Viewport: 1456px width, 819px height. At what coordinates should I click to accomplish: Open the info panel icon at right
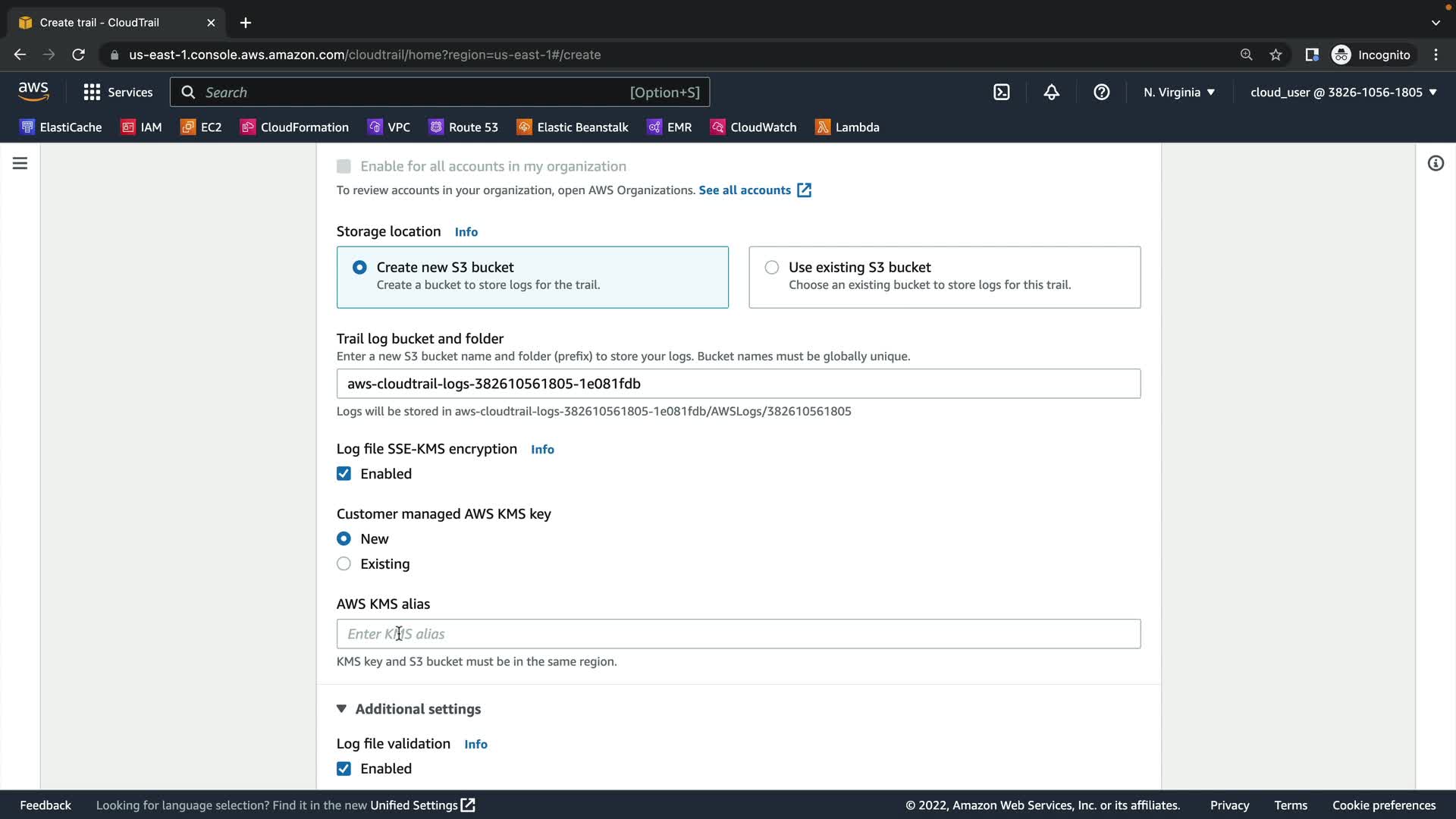point(1435,164)
